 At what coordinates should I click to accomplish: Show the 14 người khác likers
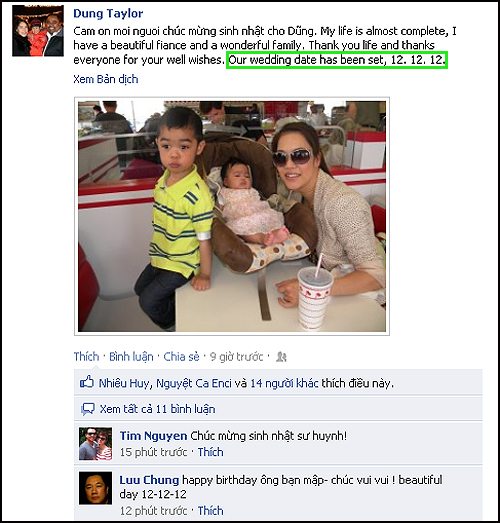(284, 383)
